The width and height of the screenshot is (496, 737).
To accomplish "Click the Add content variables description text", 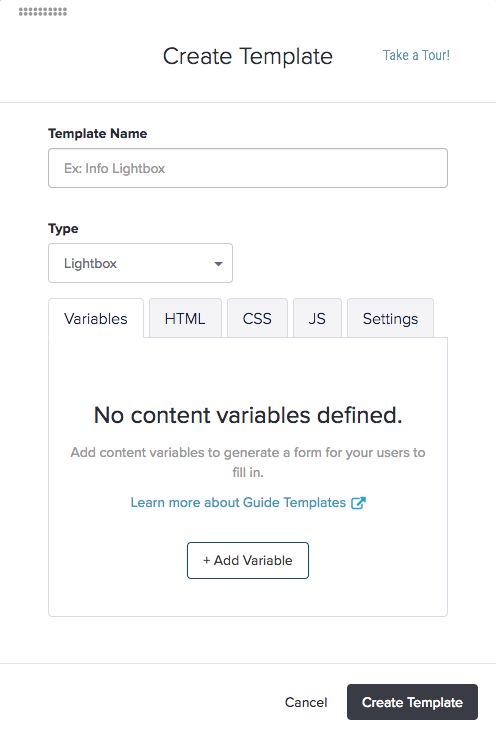I will pos(248,462).
